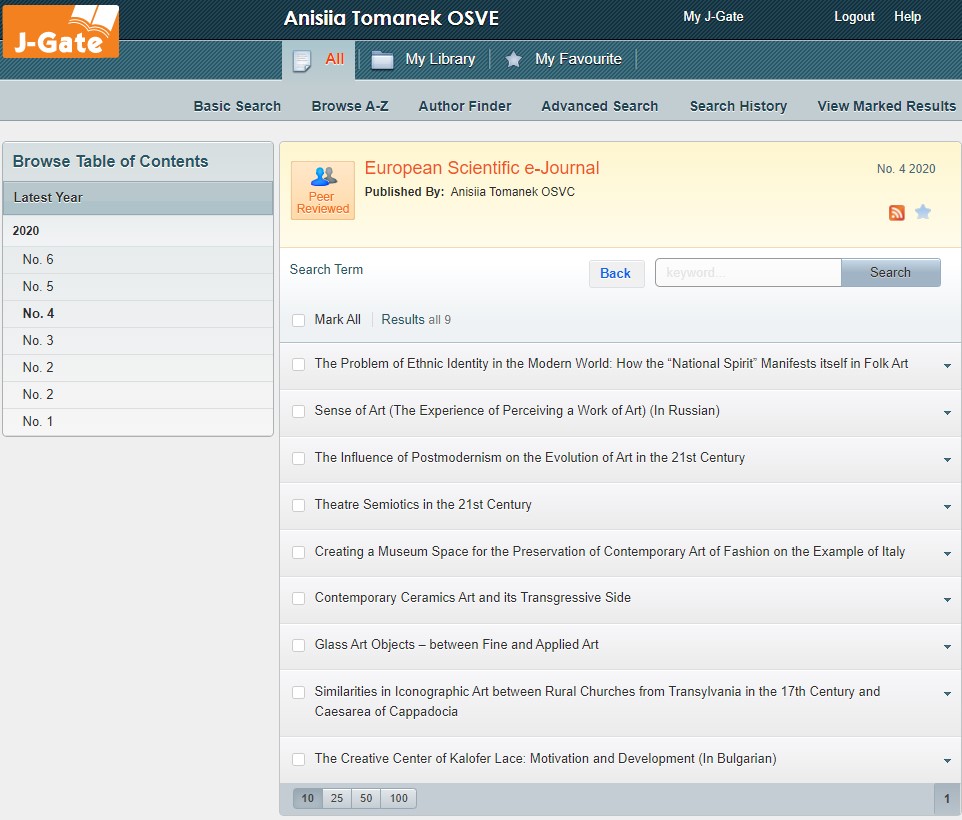962x820 pixels.
Task: Click the RSS feed icon
Action: tap(897, 212)
